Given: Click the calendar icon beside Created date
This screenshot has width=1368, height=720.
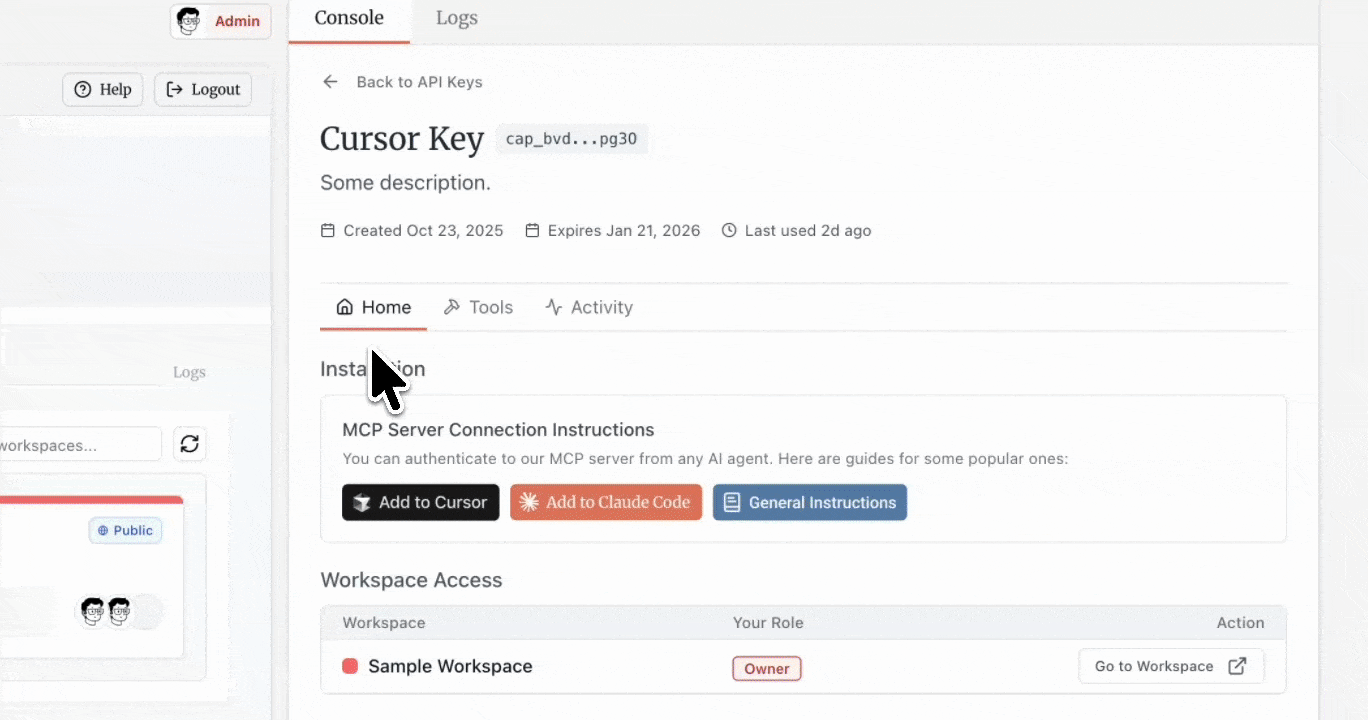Looking at the screenshot, I should tap(328, 231).
